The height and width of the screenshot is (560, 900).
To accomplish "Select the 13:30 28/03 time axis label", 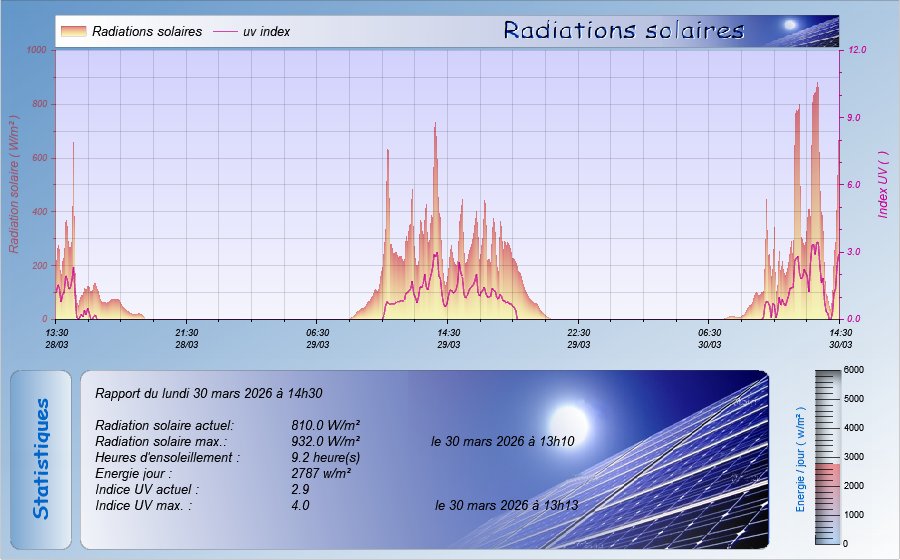I will pos(57,338).
